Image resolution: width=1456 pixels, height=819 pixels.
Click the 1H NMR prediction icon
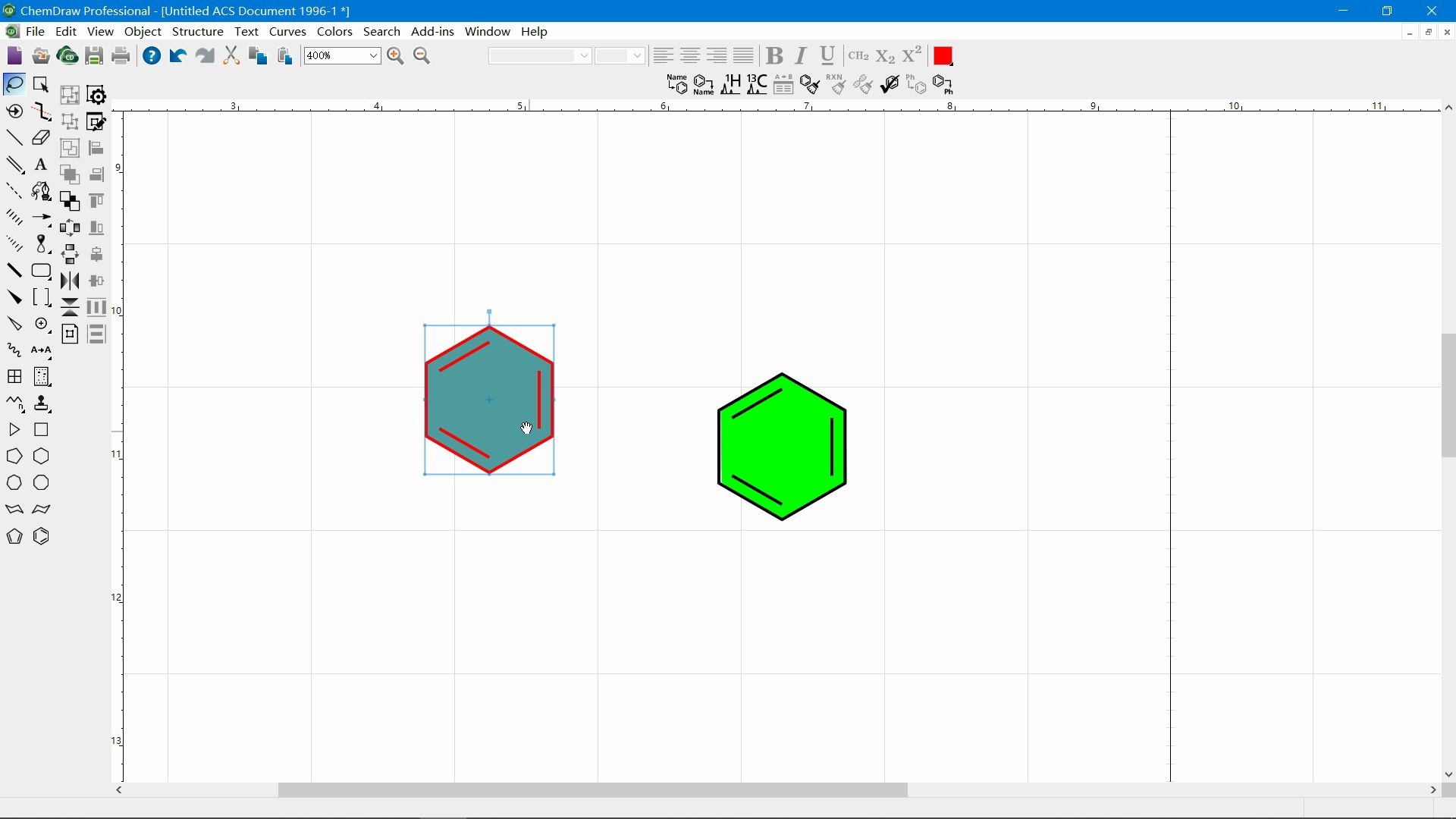[x=731, y=84]
